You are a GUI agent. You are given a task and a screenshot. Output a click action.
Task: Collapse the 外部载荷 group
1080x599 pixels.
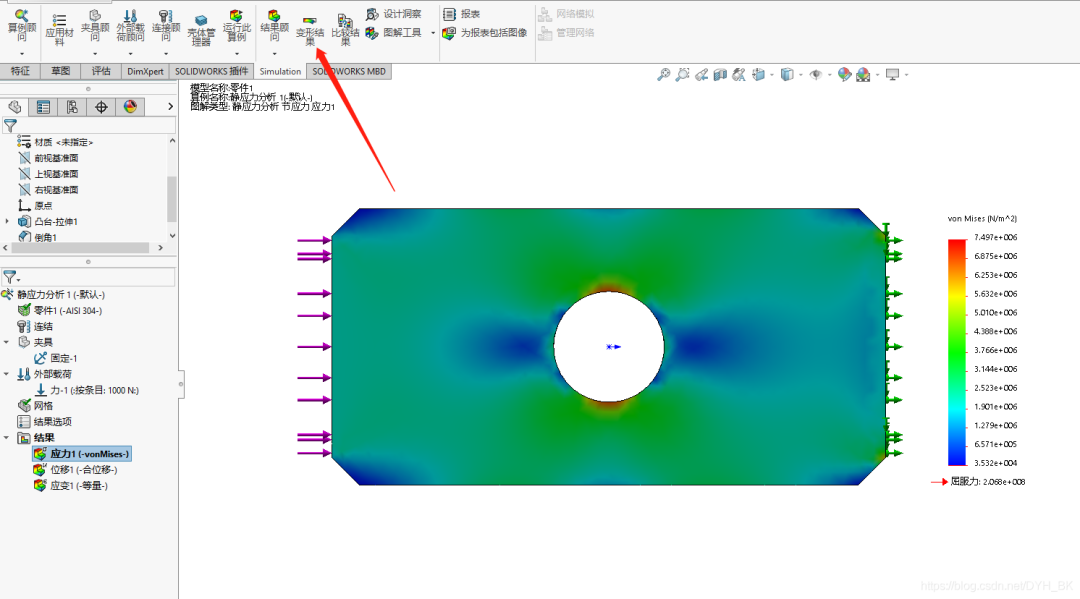coord(7,374)
